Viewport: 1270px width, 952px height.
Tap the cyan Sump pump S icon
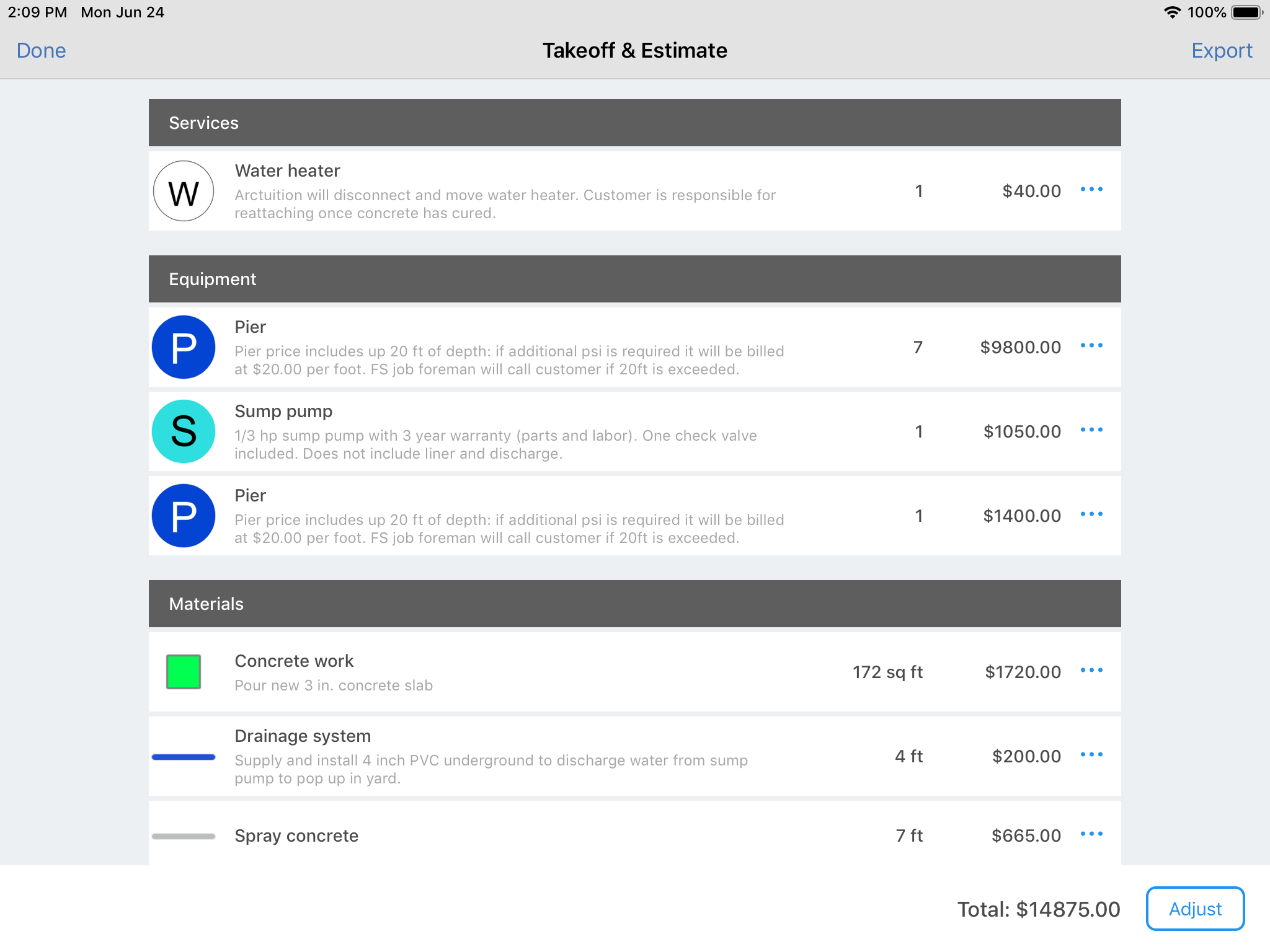click(184, 431)
